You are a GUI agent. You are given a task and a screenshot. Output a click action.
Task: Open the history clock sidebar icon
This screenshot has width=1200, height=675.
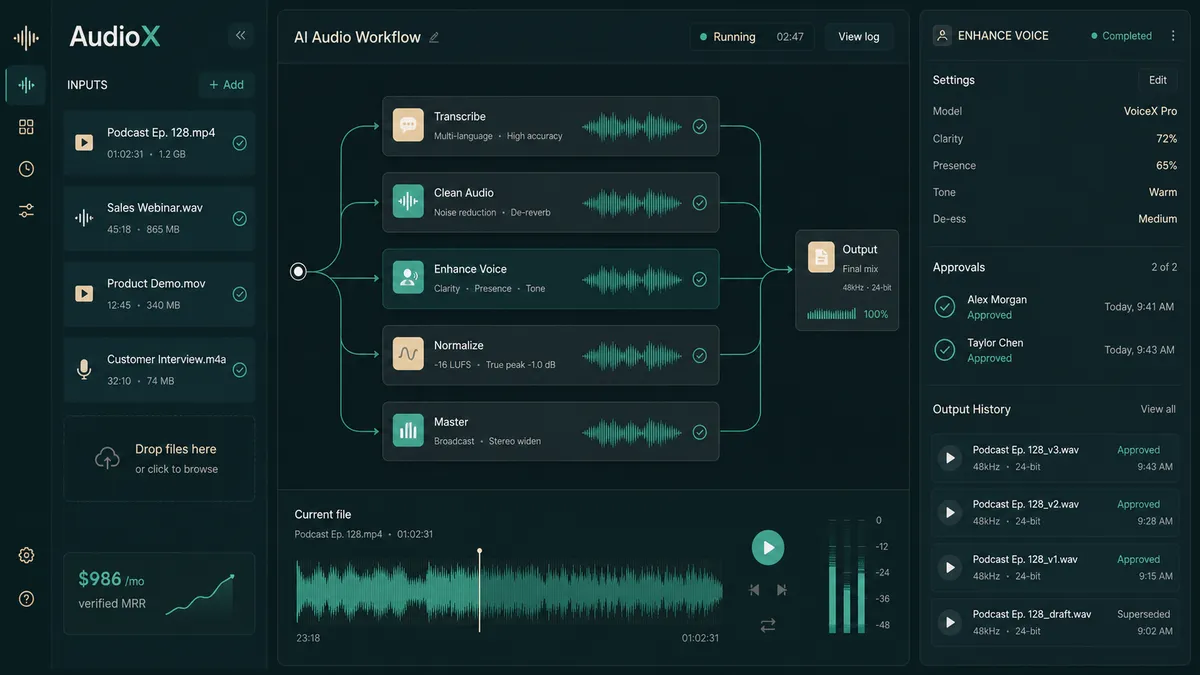(26, 169)
